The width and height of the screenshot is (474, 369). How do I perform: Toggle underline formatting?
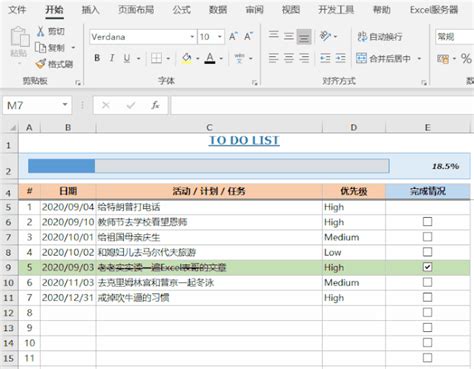pyautogui.click(x=127, y=58)
